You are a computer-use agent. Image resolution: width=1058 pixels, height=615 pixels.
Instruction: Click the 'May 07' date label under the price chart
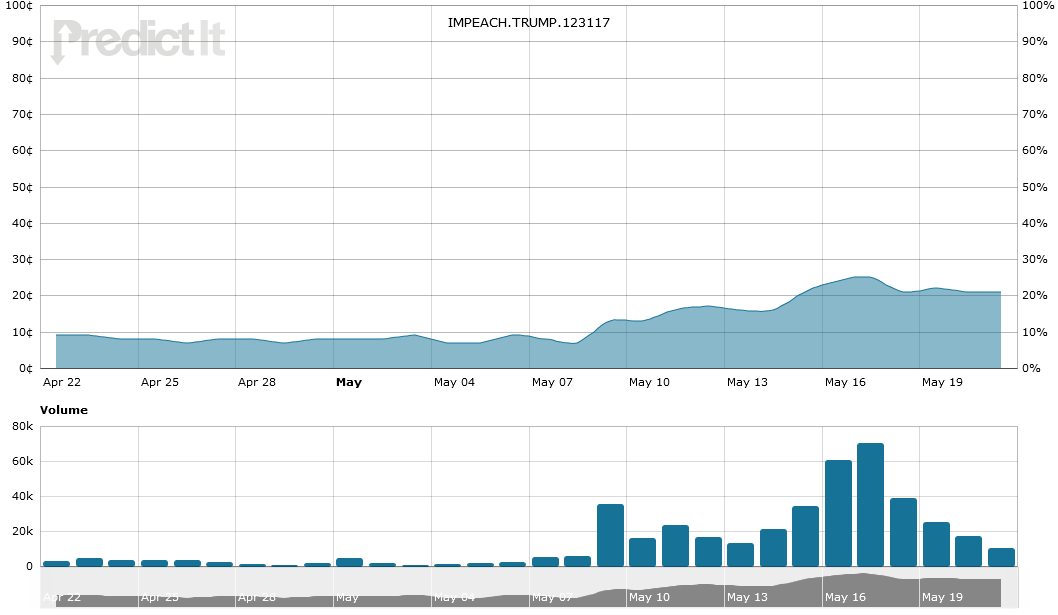coord(552,382)
